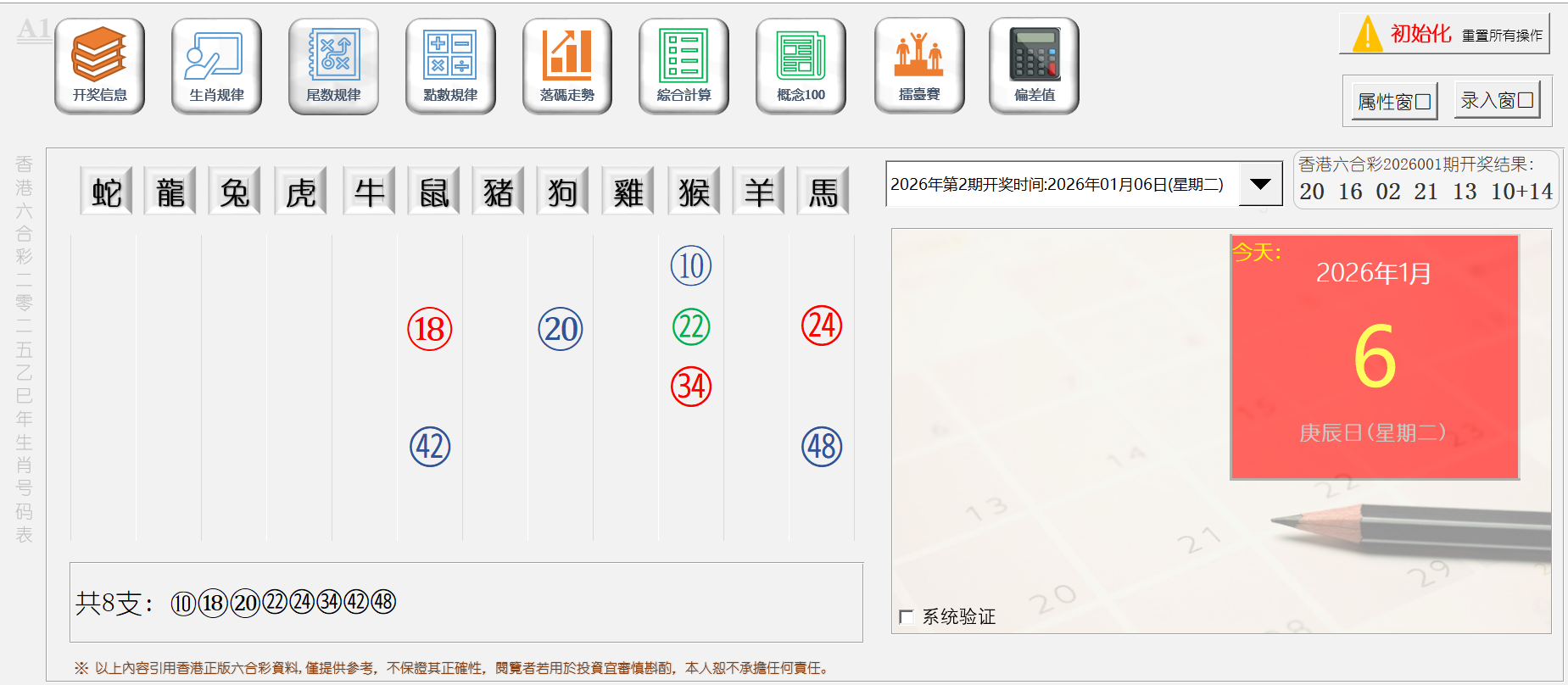Open the 开奖信息 books icon
This screenshot has width=1568, height=685.
point(99,65)
